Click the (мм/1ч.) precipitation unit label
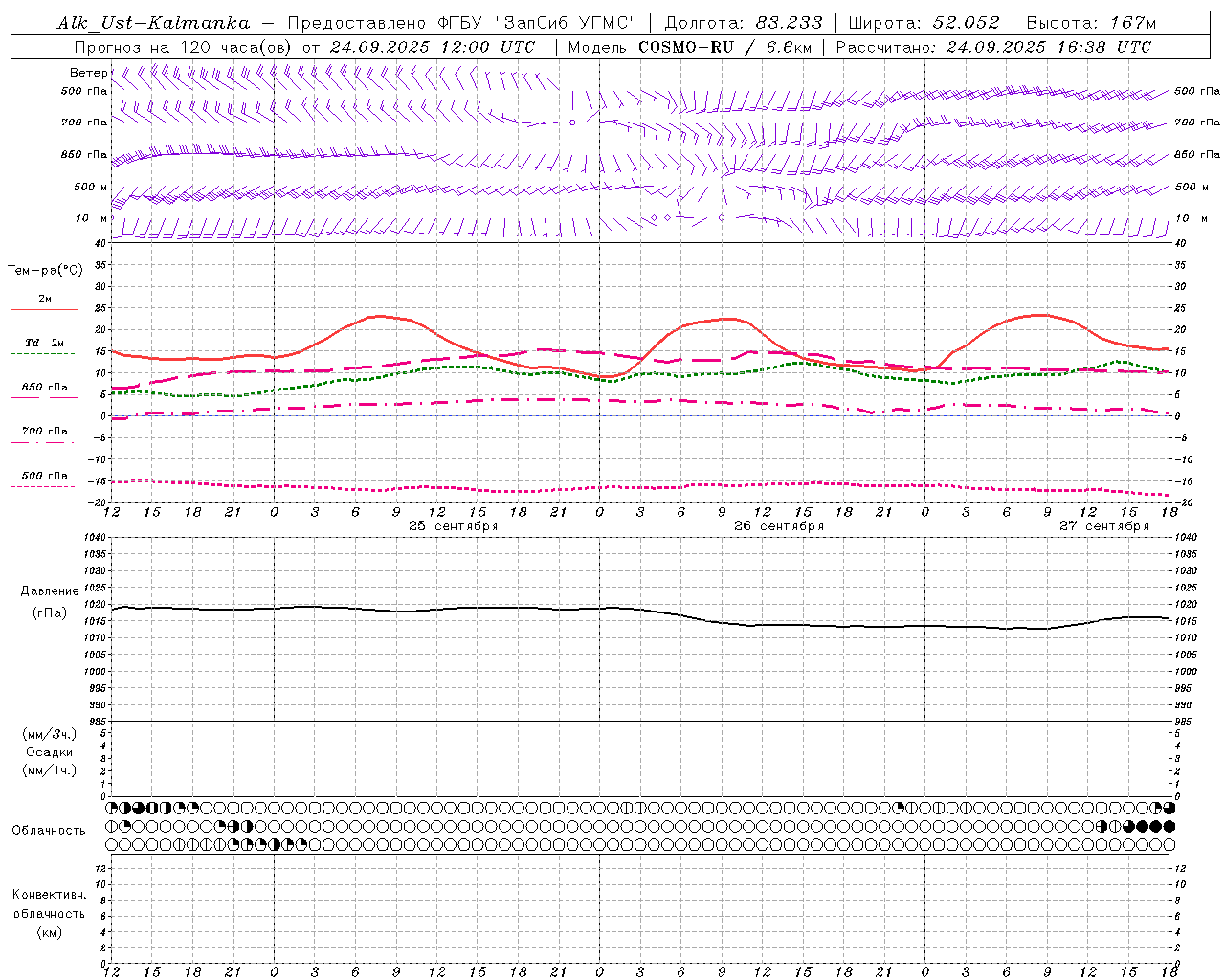Screen dimensions: 1225x980 50,770
